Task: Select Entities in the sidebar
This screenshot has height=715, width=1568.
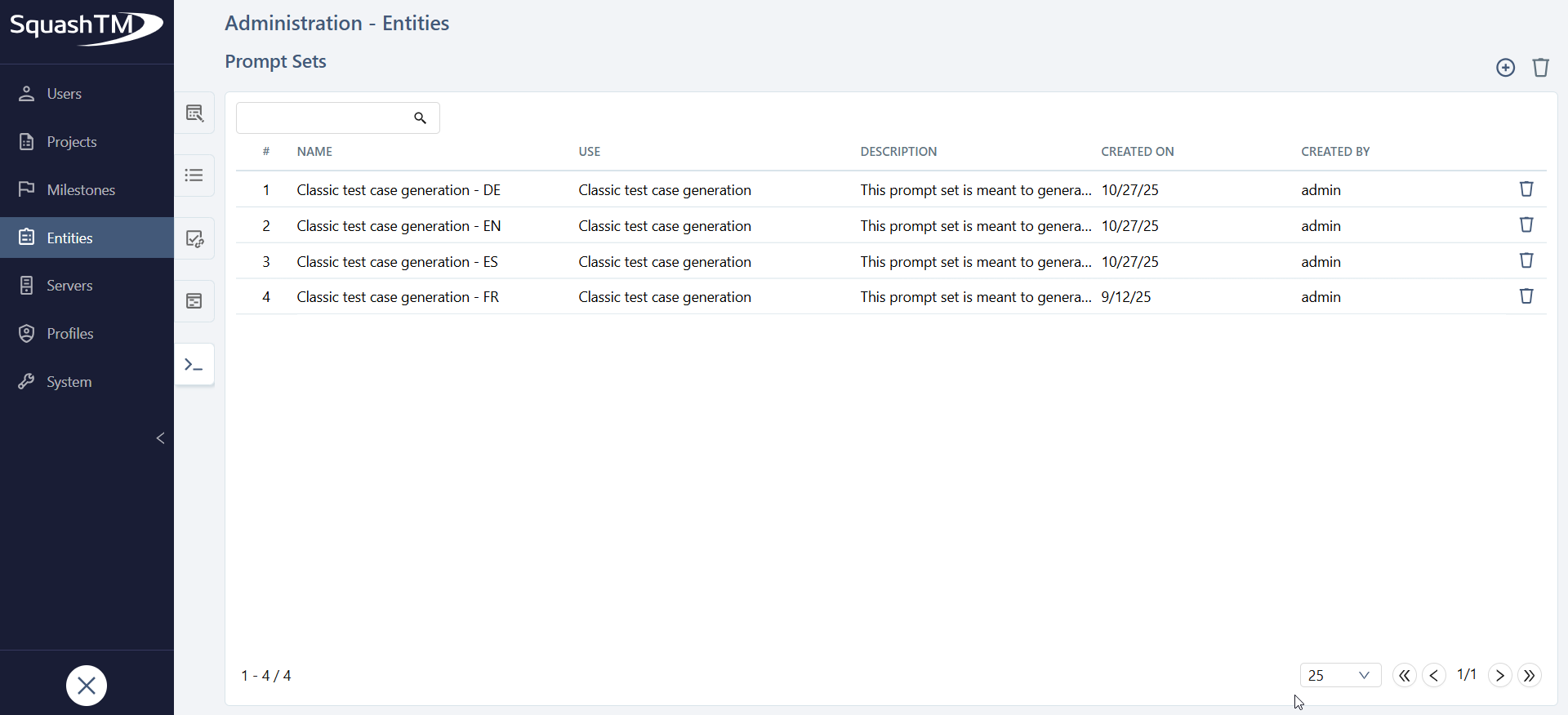Action: click(x=87, y=238)
